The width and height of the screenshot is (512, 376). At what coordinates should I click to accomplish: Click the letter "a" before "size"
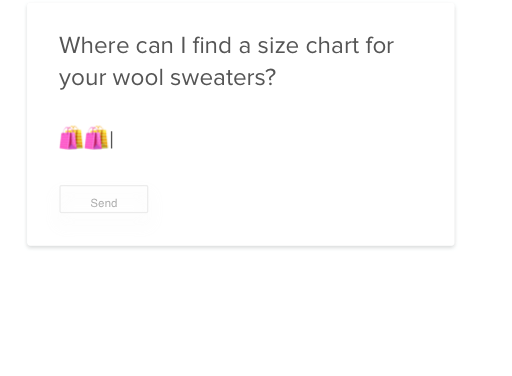[244, 47]
